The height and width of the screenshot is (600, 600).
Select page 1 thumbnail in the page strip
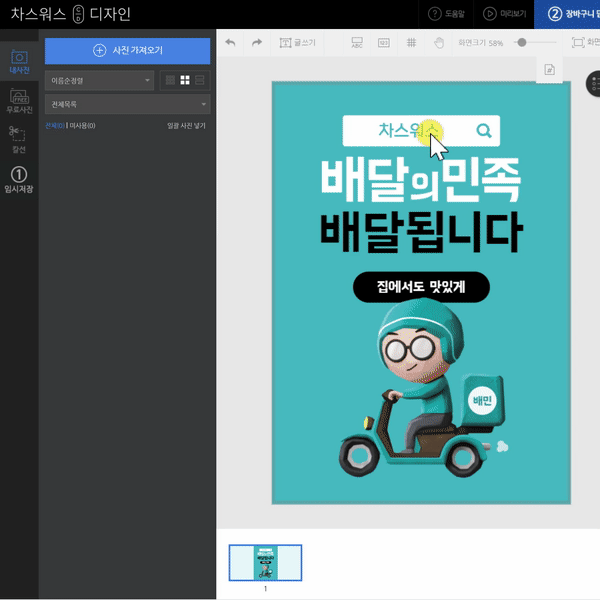(x=265, y=562)
